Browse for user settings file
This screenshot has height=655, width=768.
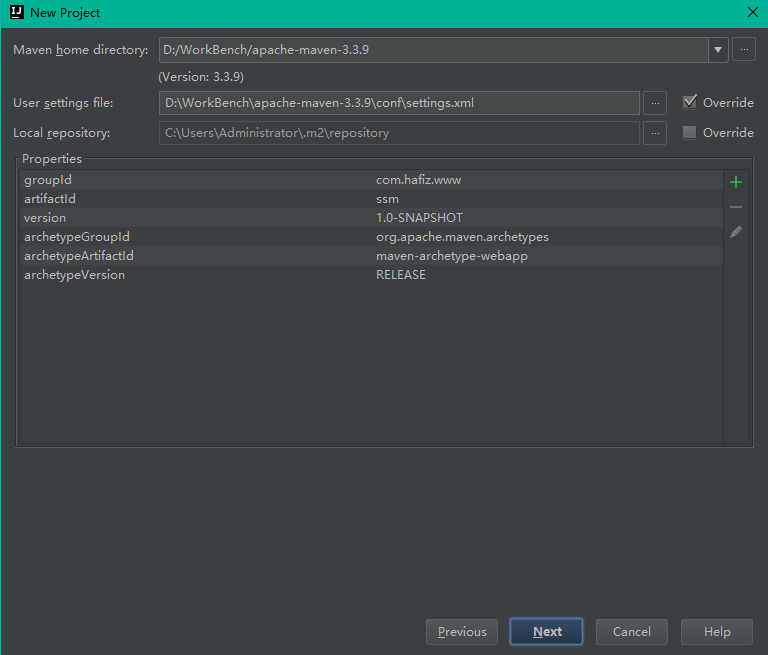pos(655,103)
